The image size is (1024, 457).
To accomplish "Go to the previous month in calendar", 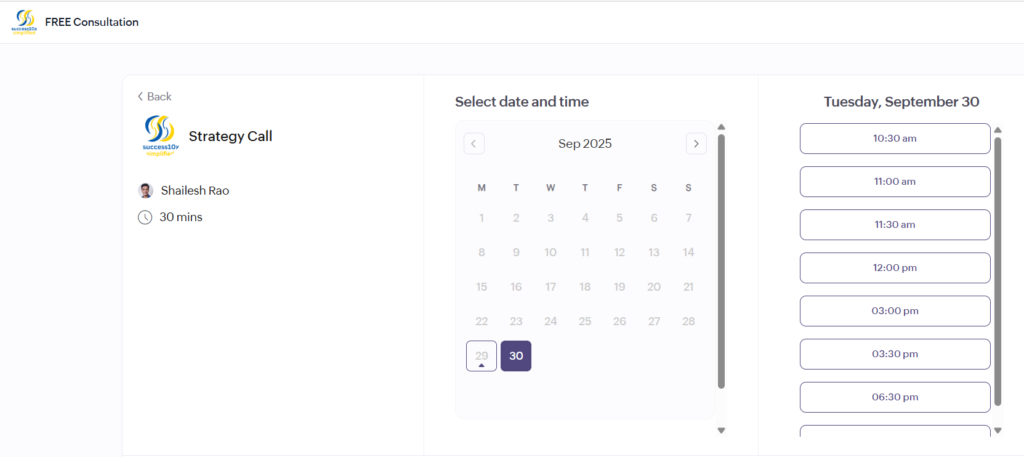I will coord(475,144).
